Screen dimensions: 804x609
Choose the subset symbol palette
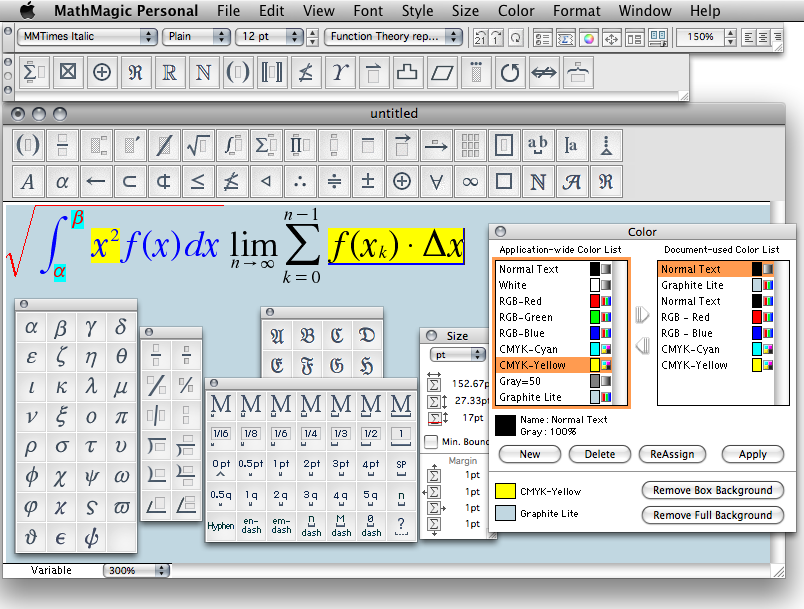(x=130, y=181)
